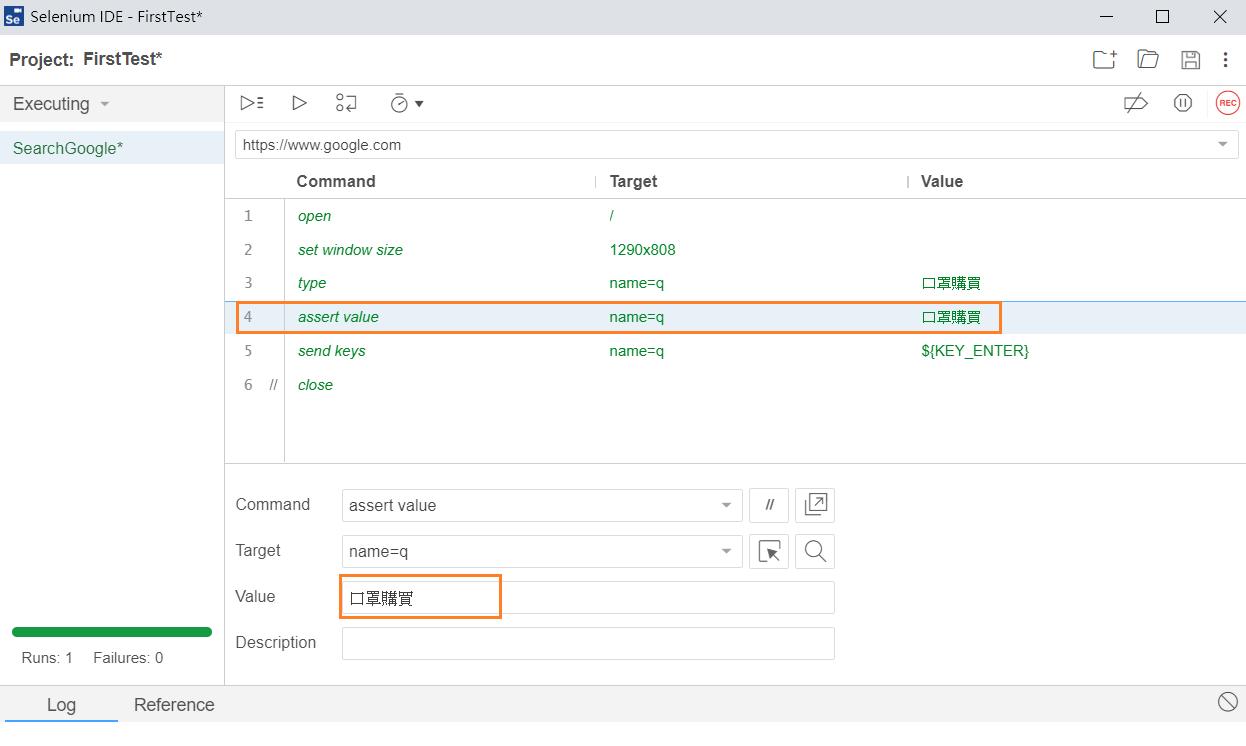Screen dimensions: 1246x746
Task: Click the ${KEY_ENTER} value cell
Action: tap(975, 351)
